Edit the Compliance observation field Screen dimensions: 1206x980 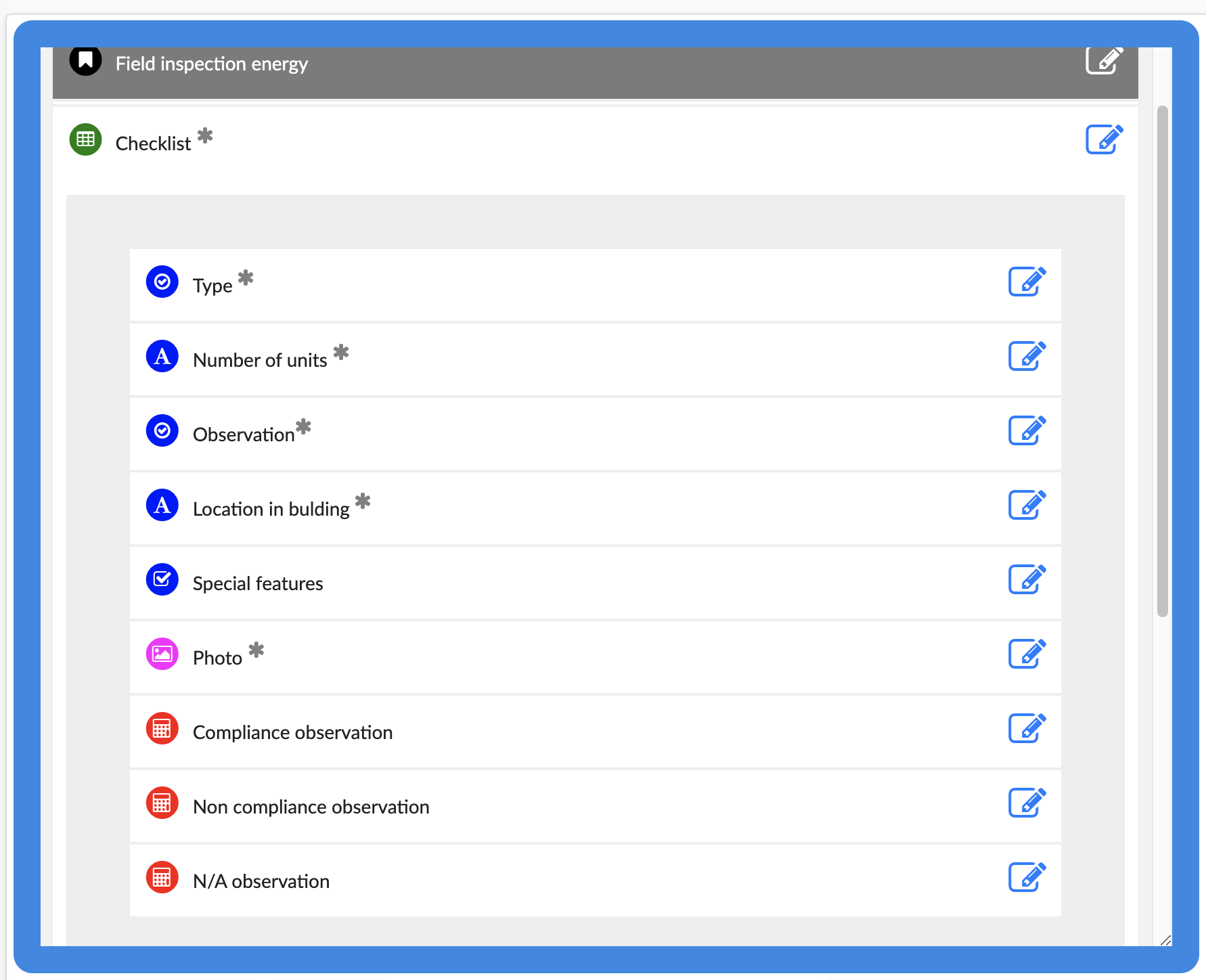tap(1027, 728)
